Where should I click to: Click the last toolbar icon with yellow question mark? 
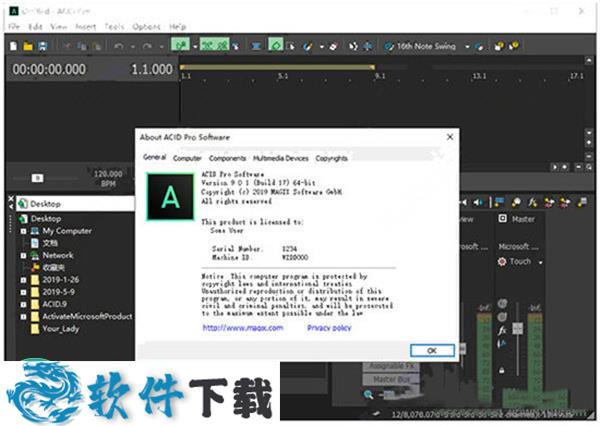point(514,46)
